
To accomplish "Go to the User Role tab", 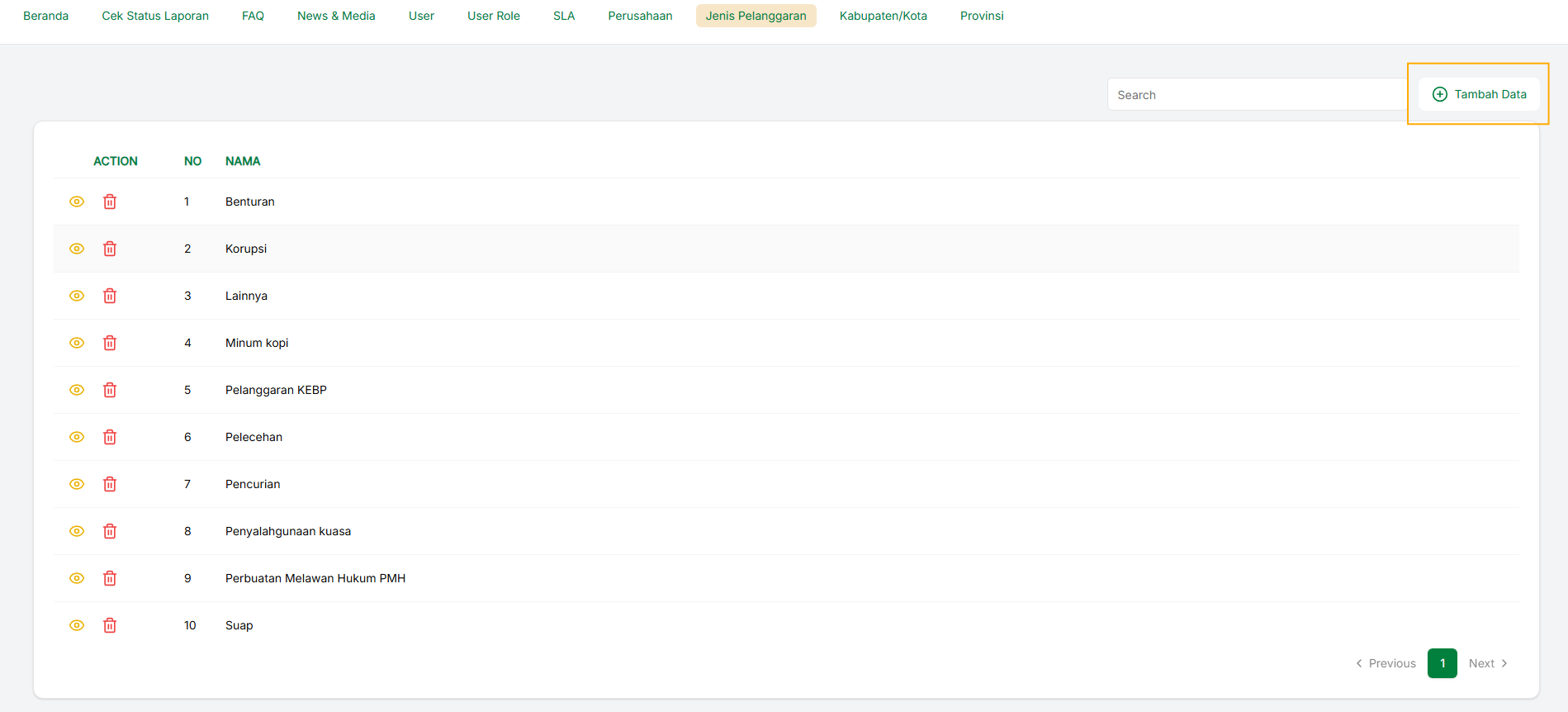I will pyautogui.click(x=493, y=16).
